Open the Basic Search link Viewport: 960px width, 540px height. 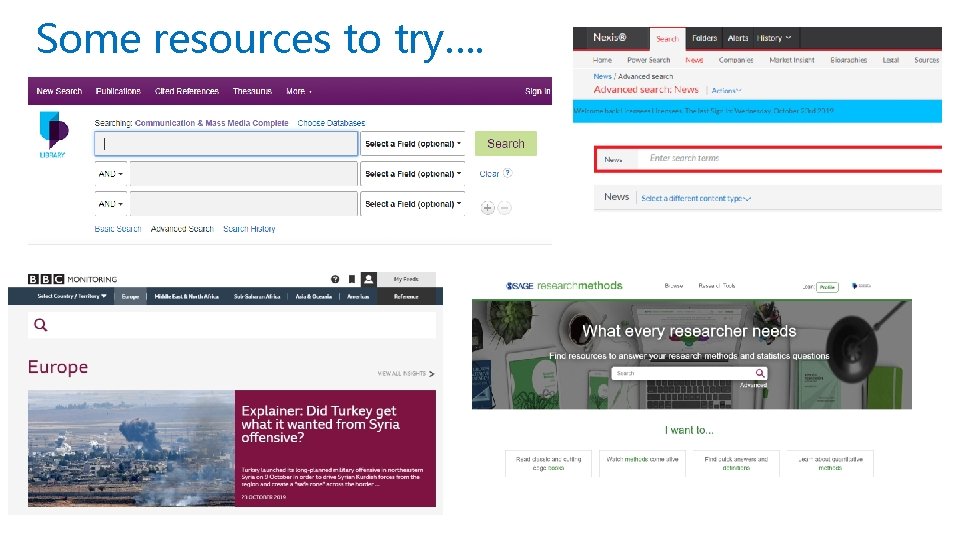[118, 229]
